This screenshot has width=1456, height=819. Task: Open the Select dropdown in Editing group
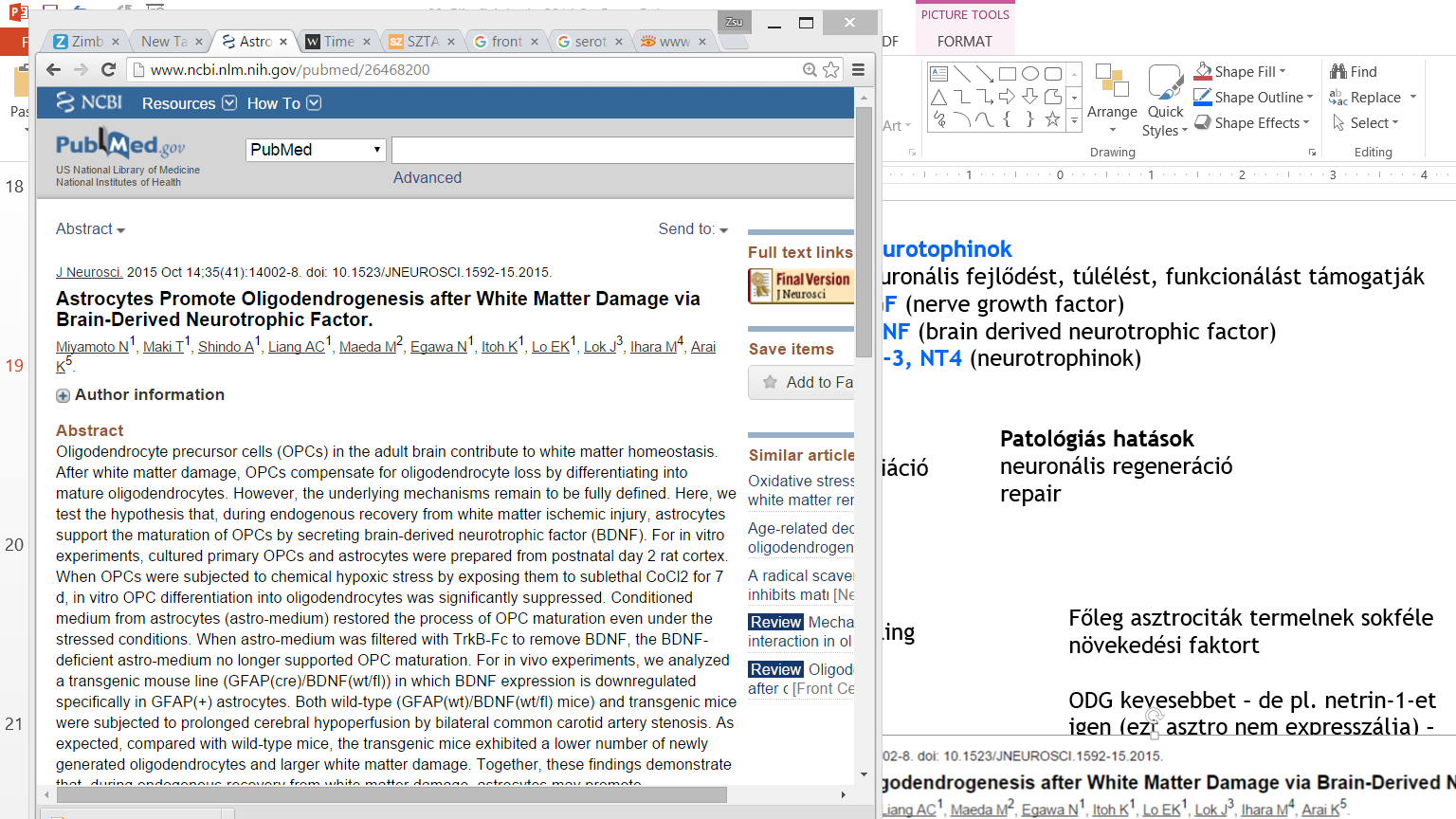click(x=1366, y=123)
